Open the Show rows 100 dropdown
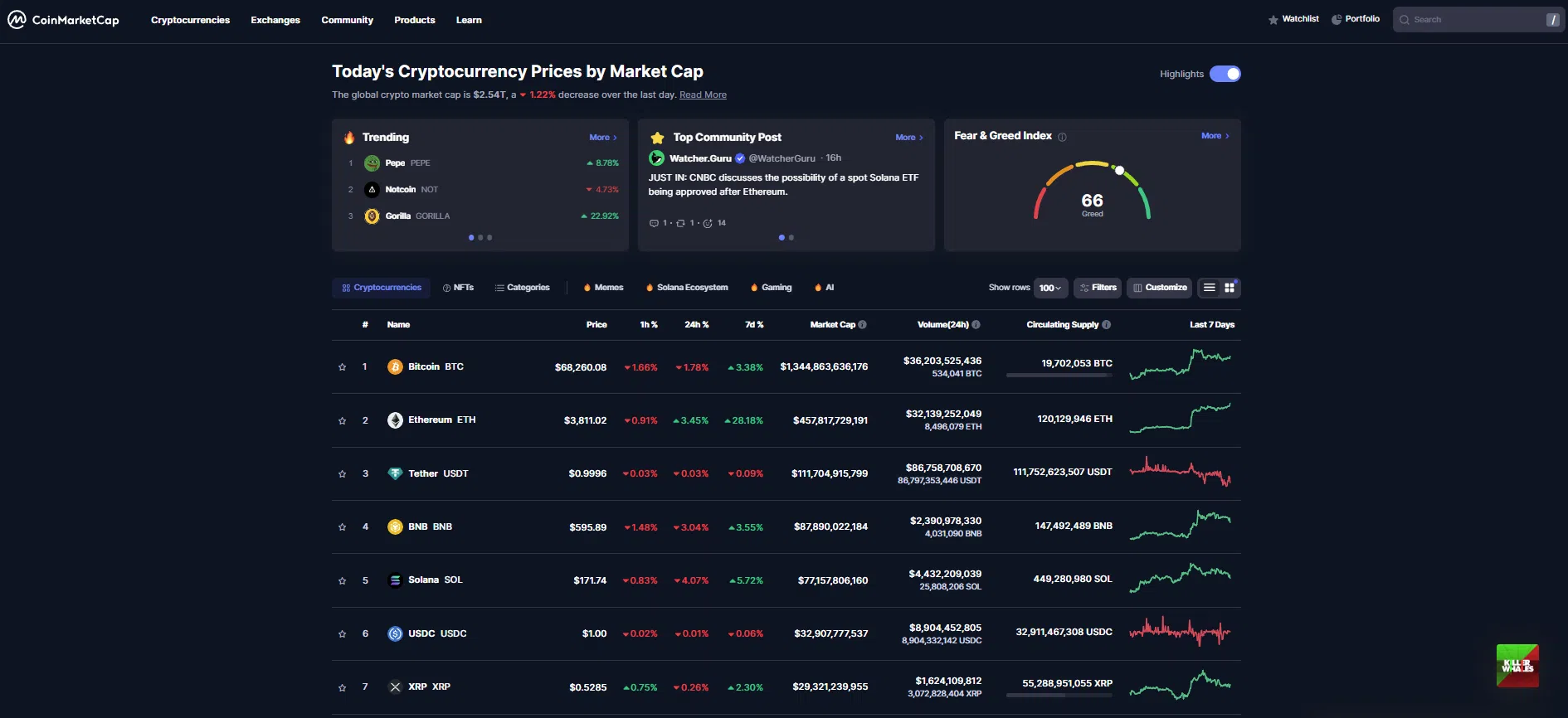 tap(1050, 288)
